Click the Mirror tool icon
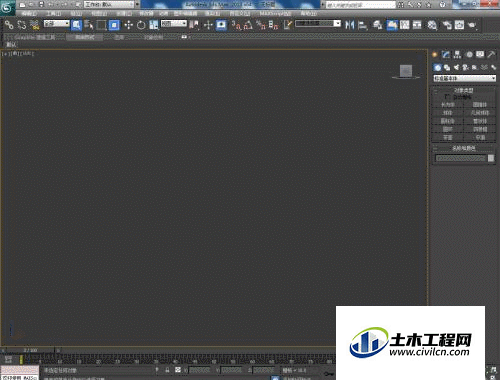 [350, 25]
